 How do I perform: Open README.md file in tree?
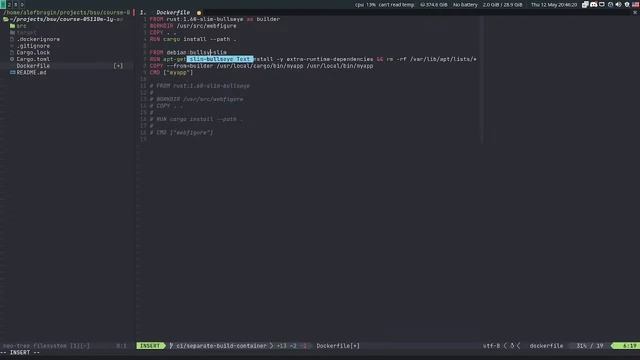[31, 72]
